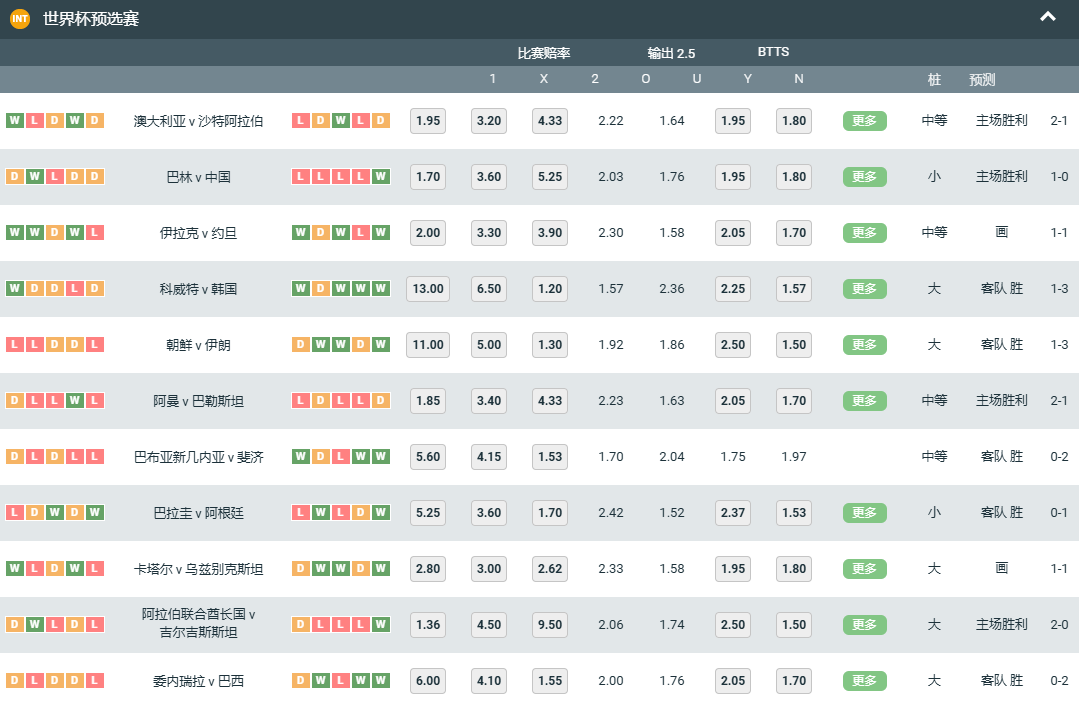Open 更多 for 巴林 v 中国 match

[x=864, y=177]
